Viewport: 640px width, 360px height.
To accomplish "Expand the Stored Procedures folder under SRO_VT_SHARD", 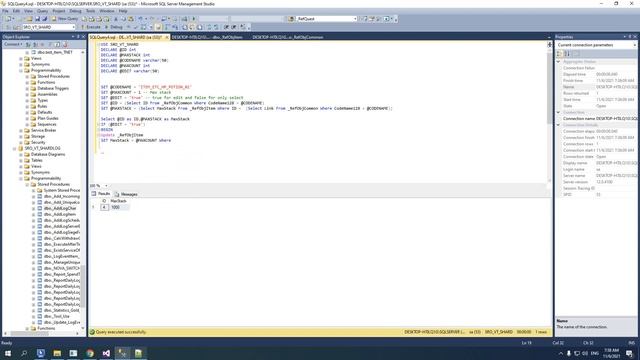I will [27, 76].
